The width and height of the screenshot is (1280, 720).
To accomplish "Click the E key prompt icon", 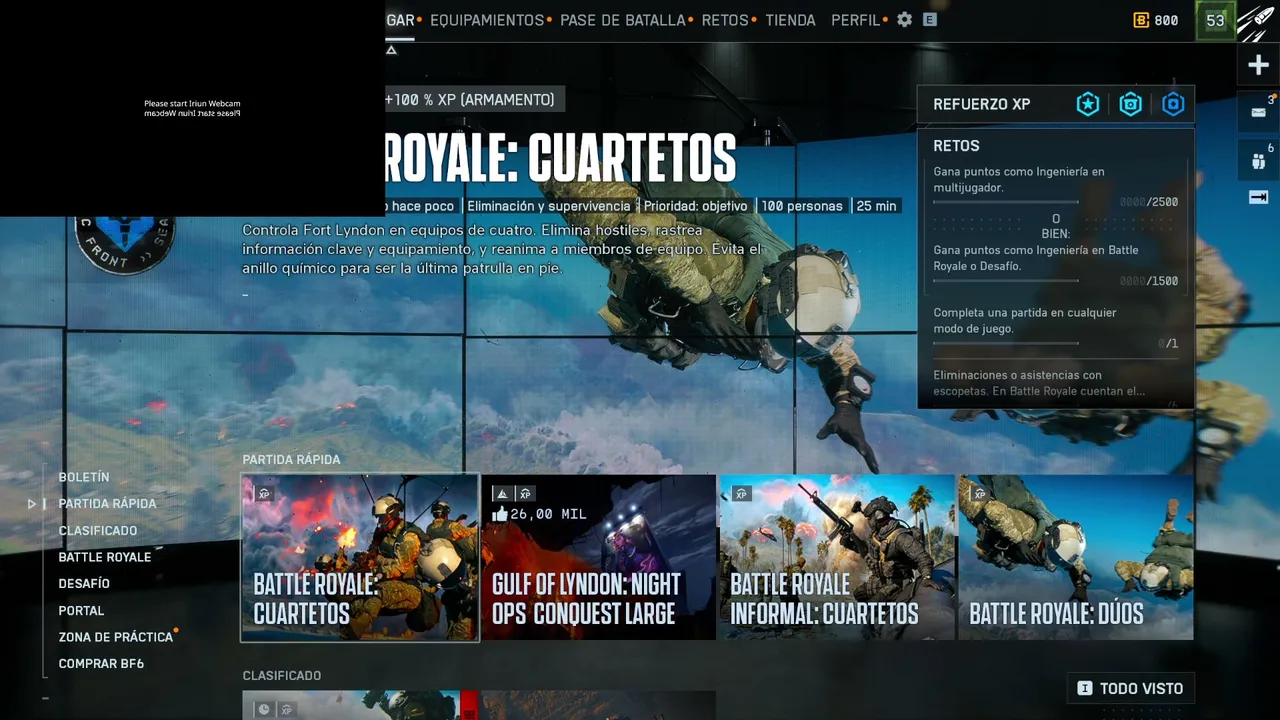I will tap(930, 20).
